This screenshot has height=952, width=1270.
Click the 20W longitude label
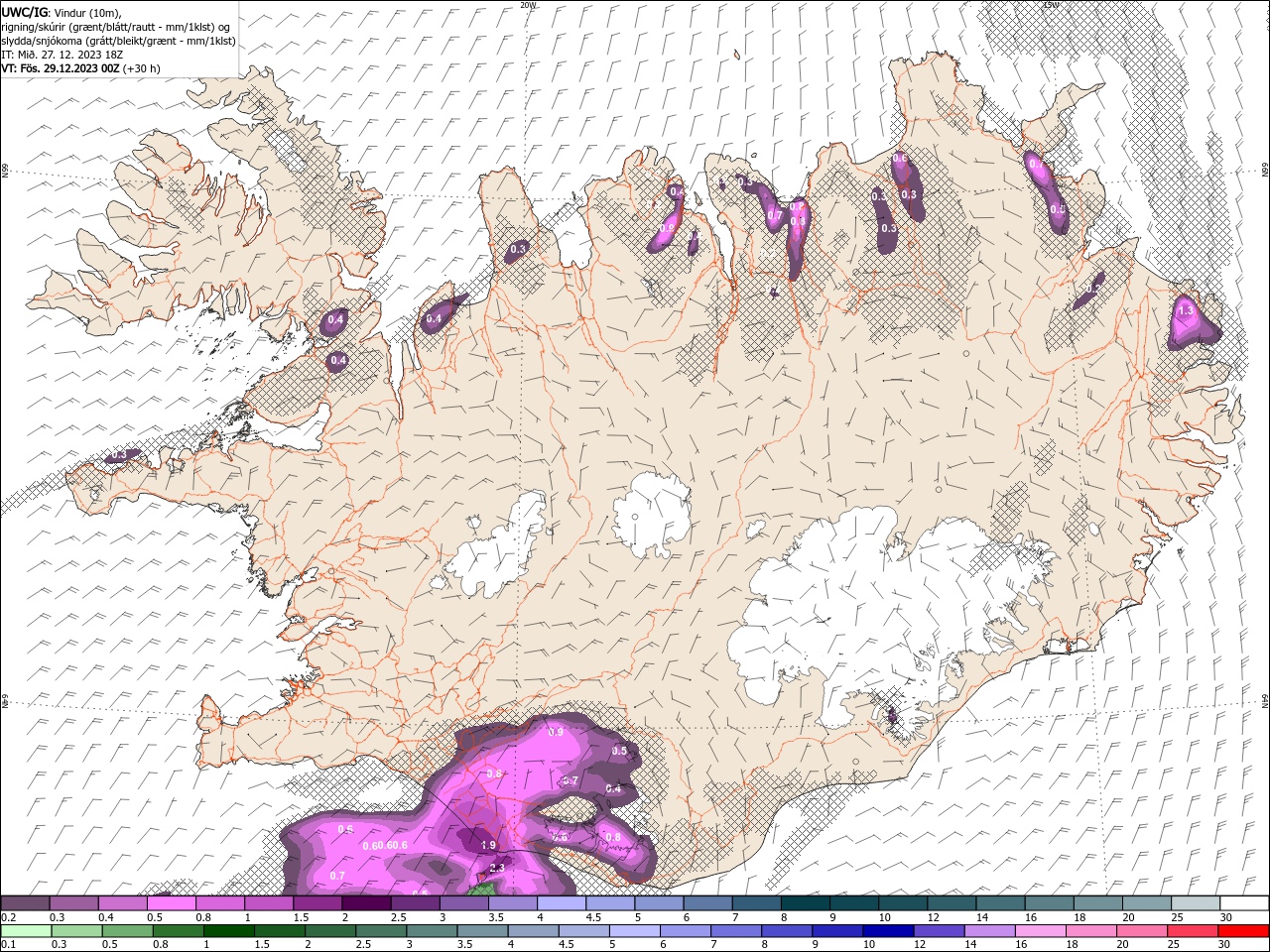528,5
